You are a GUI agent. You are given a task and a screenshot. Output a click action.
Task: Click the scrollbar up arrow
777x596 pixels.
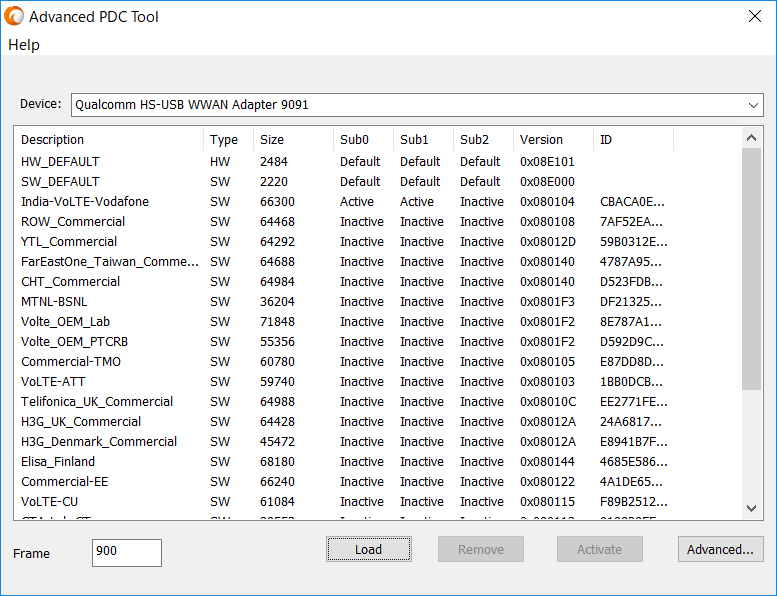click(x=753, y=137)
